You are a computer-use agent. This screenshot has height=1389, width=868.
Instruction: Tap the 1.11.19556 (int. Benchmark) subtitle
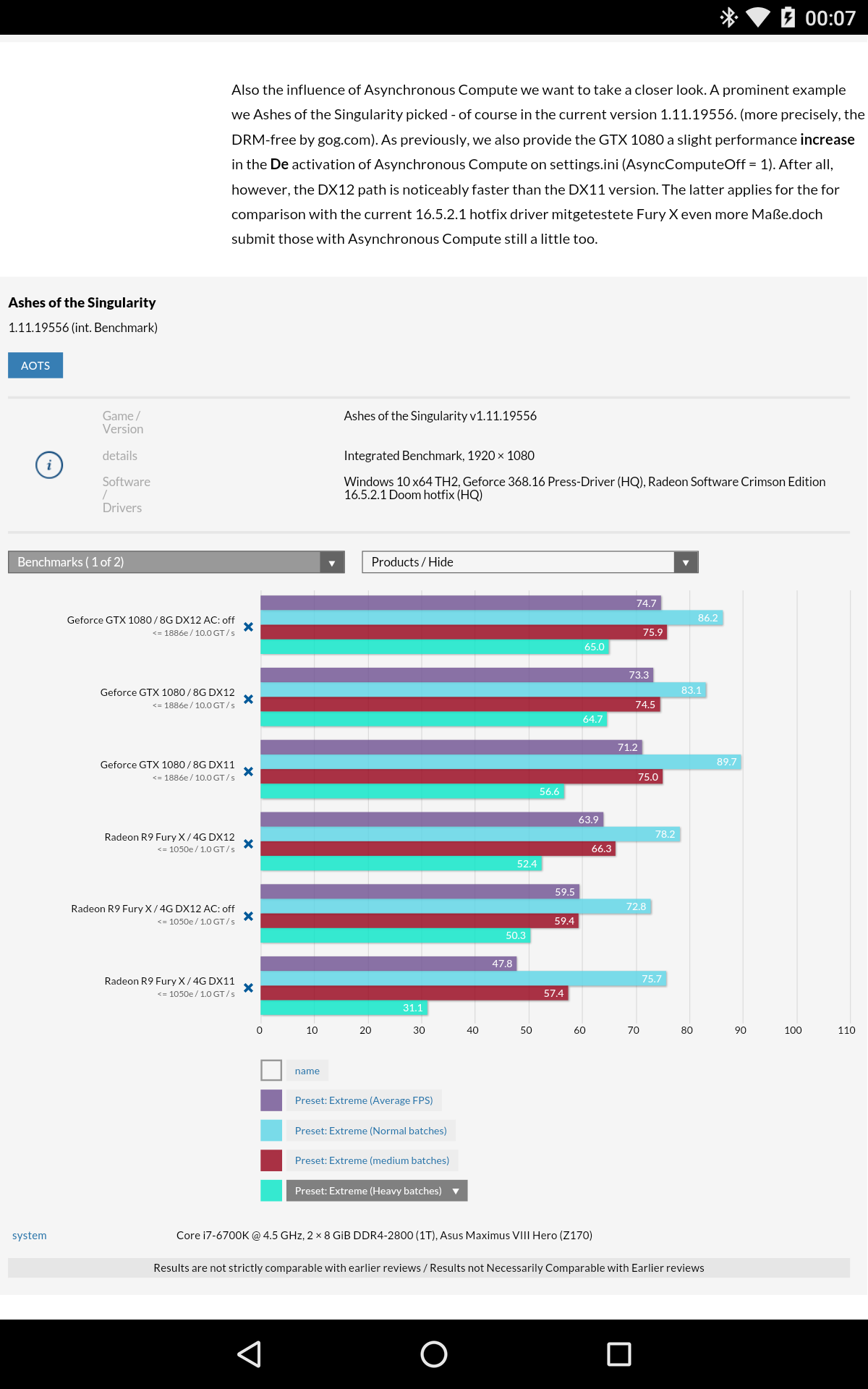click(82, 328)
